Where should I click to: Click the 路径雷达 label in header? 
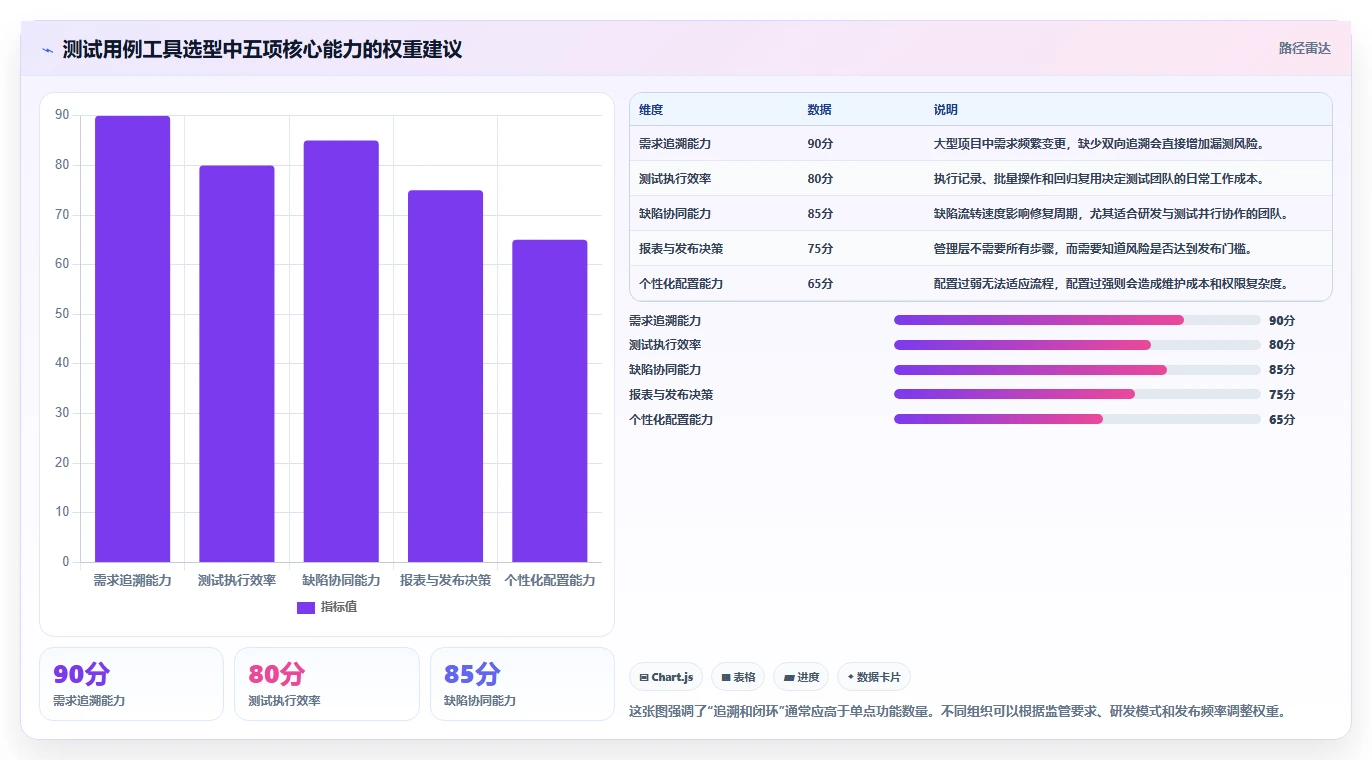click(x=1304, y=48)
